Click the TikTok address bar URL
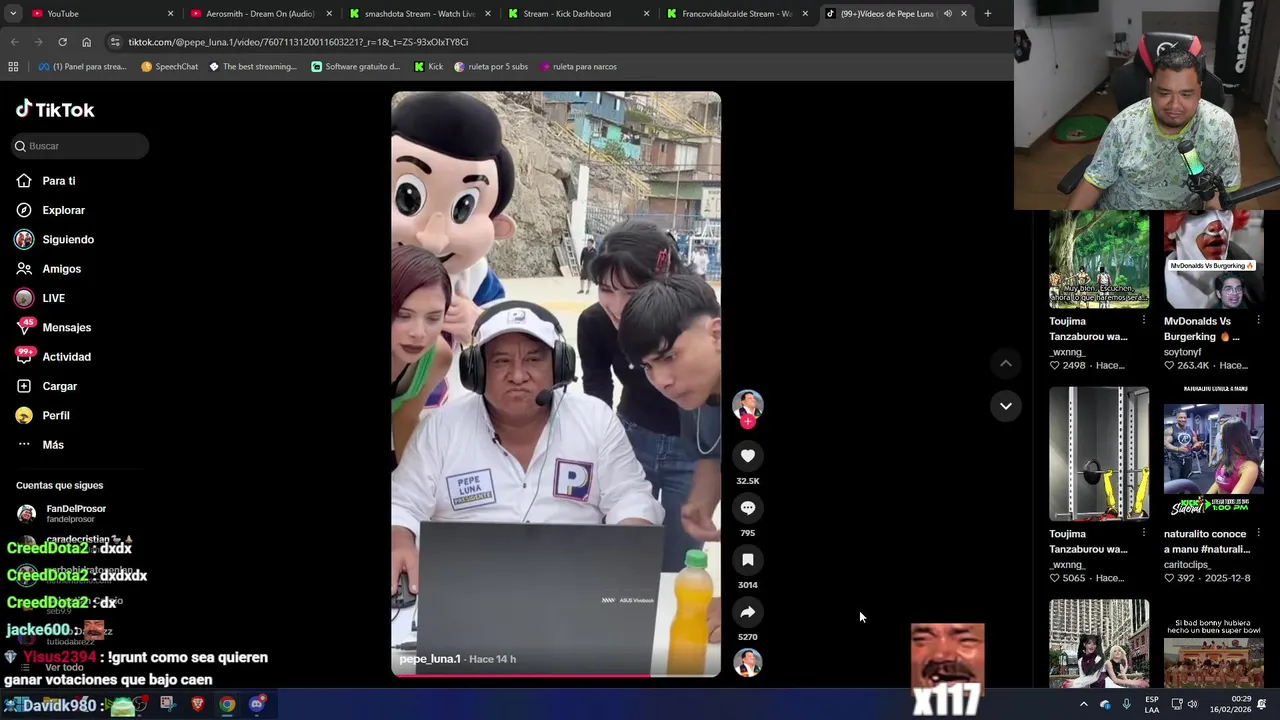 coord(298,42)
